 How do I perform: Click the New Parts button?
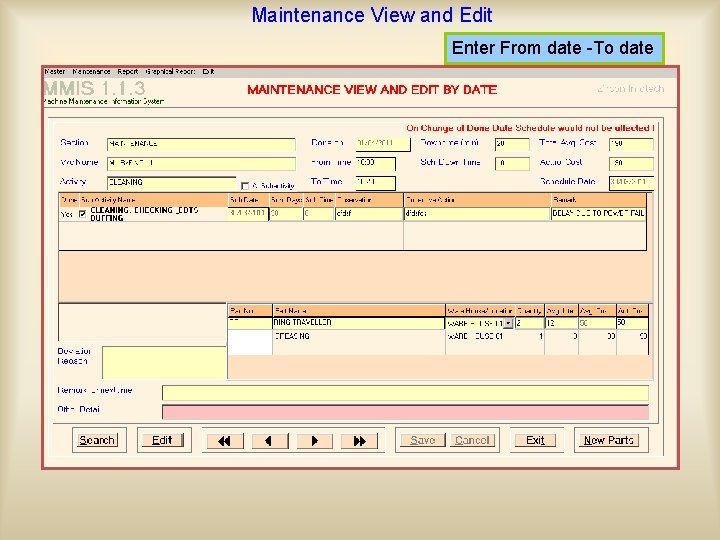coord(608,440)
